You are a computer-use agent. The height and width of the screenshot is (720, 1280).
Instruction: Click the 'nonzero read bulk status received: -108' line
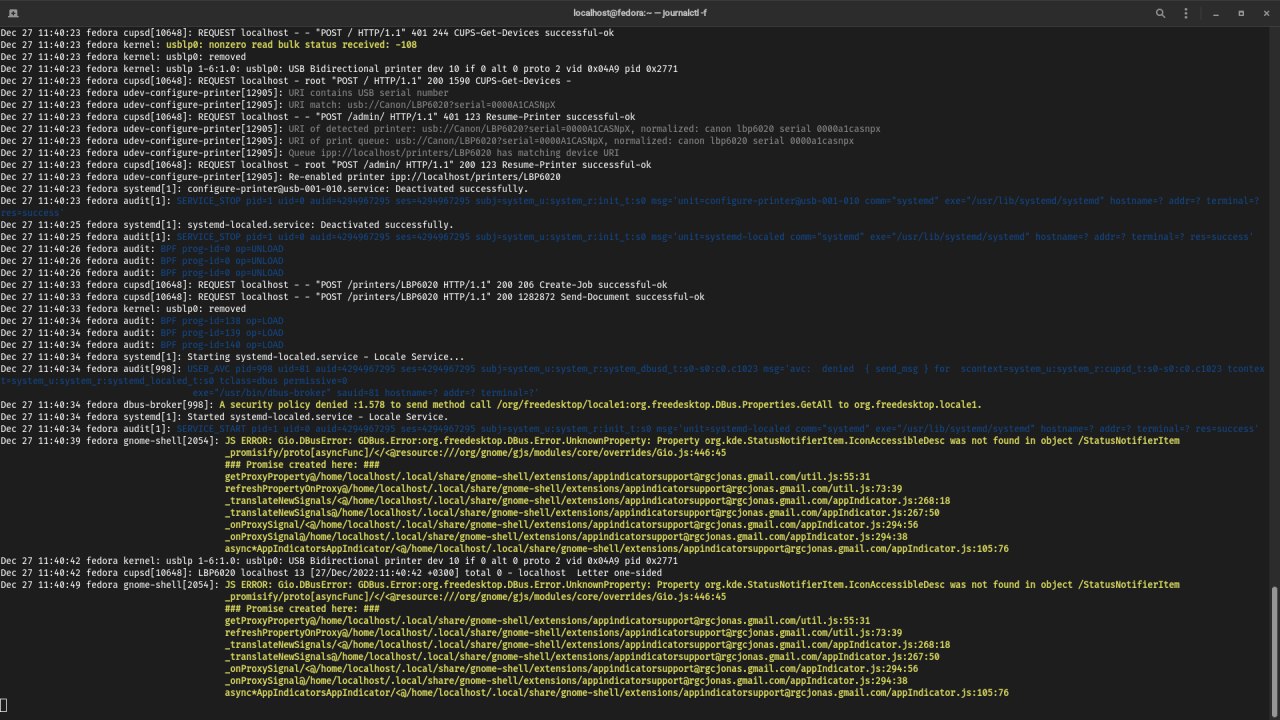209,45
